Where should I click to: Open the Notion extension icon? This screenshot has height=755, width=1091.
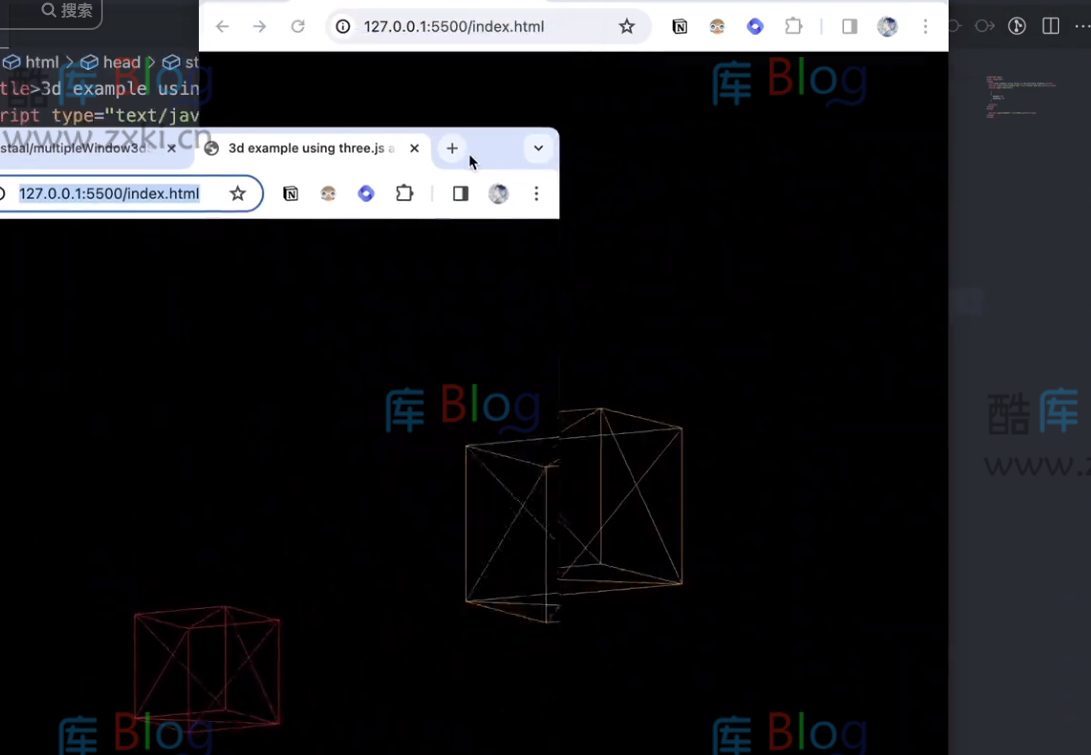[680, 26]
